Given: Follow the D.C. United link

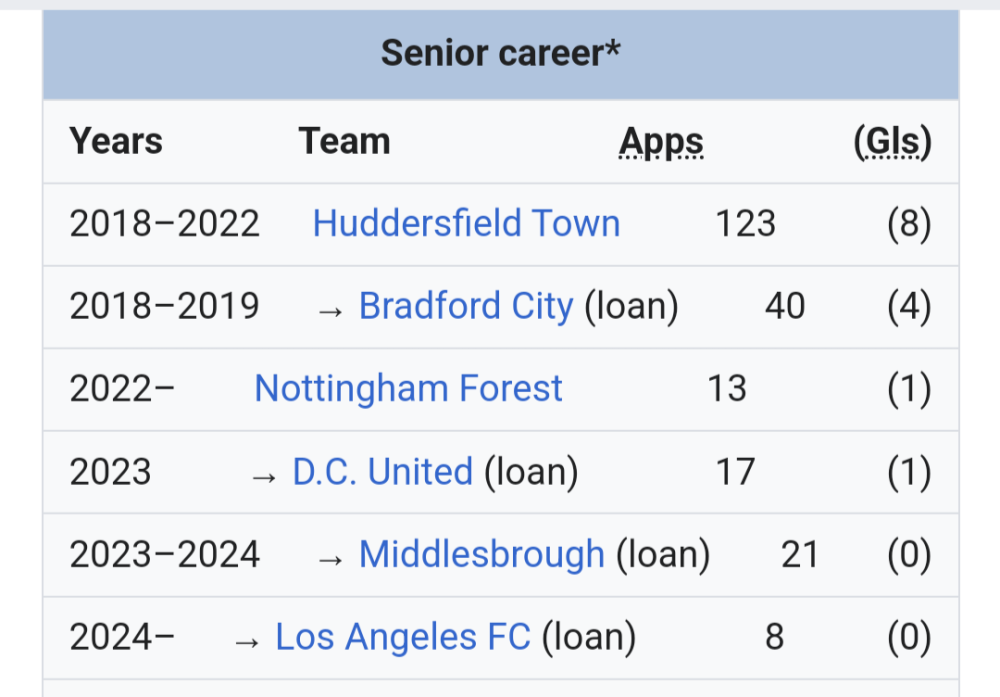Looking at the screenshot, I should (382, 471).
